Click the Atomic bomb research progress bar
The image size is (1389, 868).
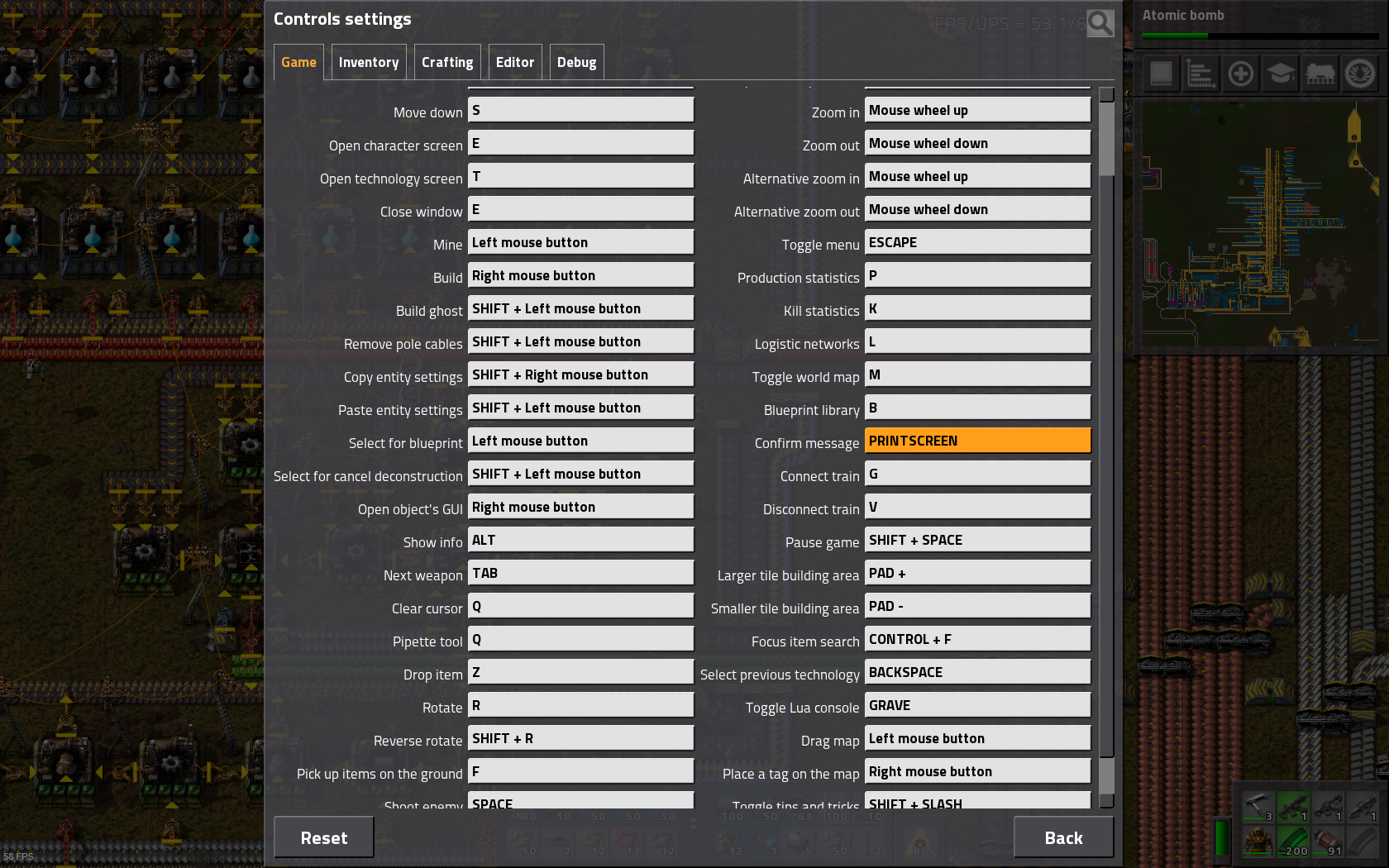pos(1260,36)
